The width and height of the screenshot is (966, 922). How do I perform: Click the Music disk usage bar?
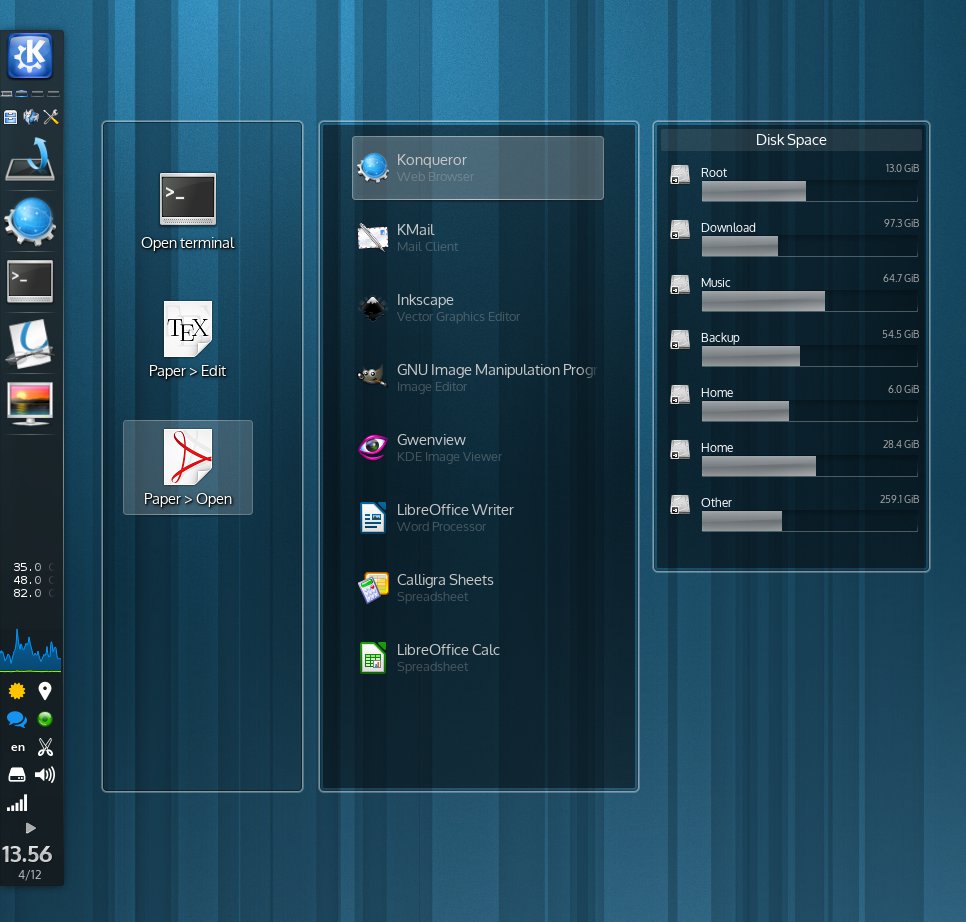(x=810, y=301)
